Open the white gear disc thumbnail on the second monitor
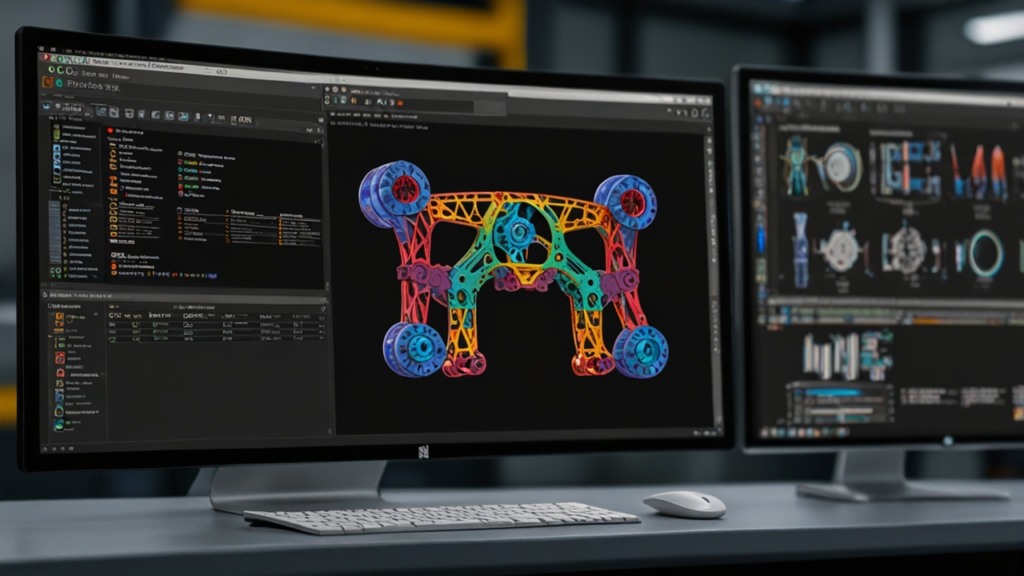1024x576 pixels. [841, 249]
